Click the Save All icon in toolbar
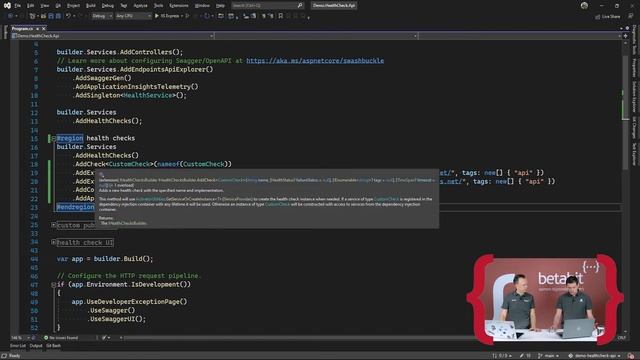 (58, 16)
